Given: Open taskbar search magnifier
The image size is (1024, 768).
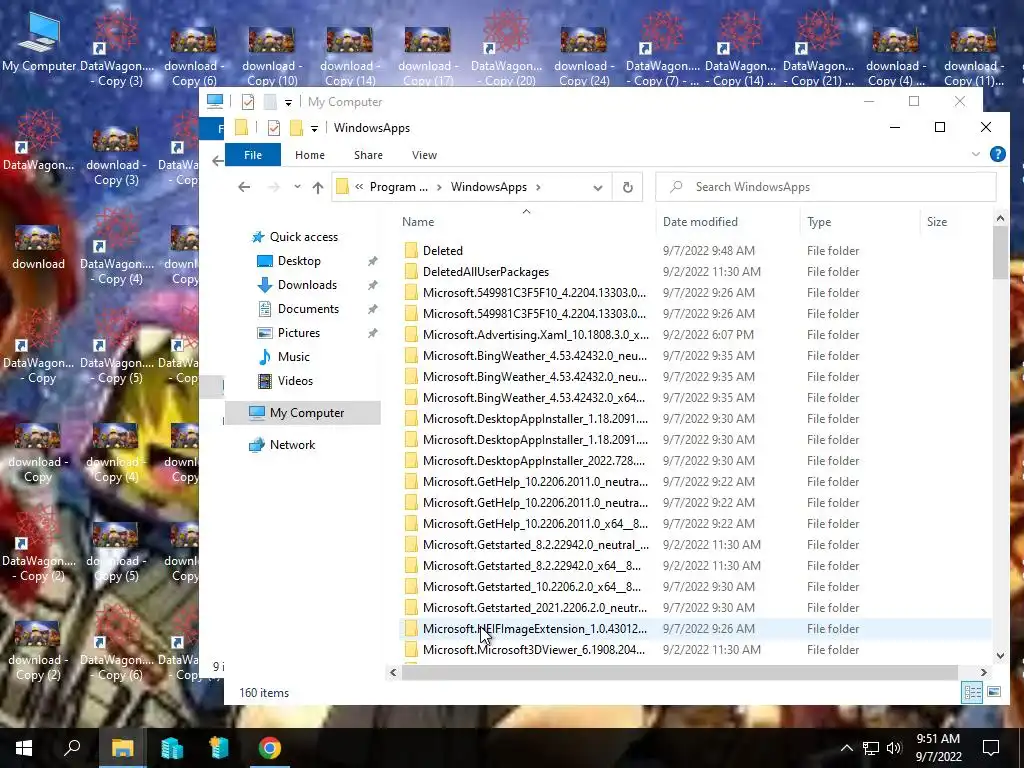Looking at the screenshot, I should [x=72, y=748].
